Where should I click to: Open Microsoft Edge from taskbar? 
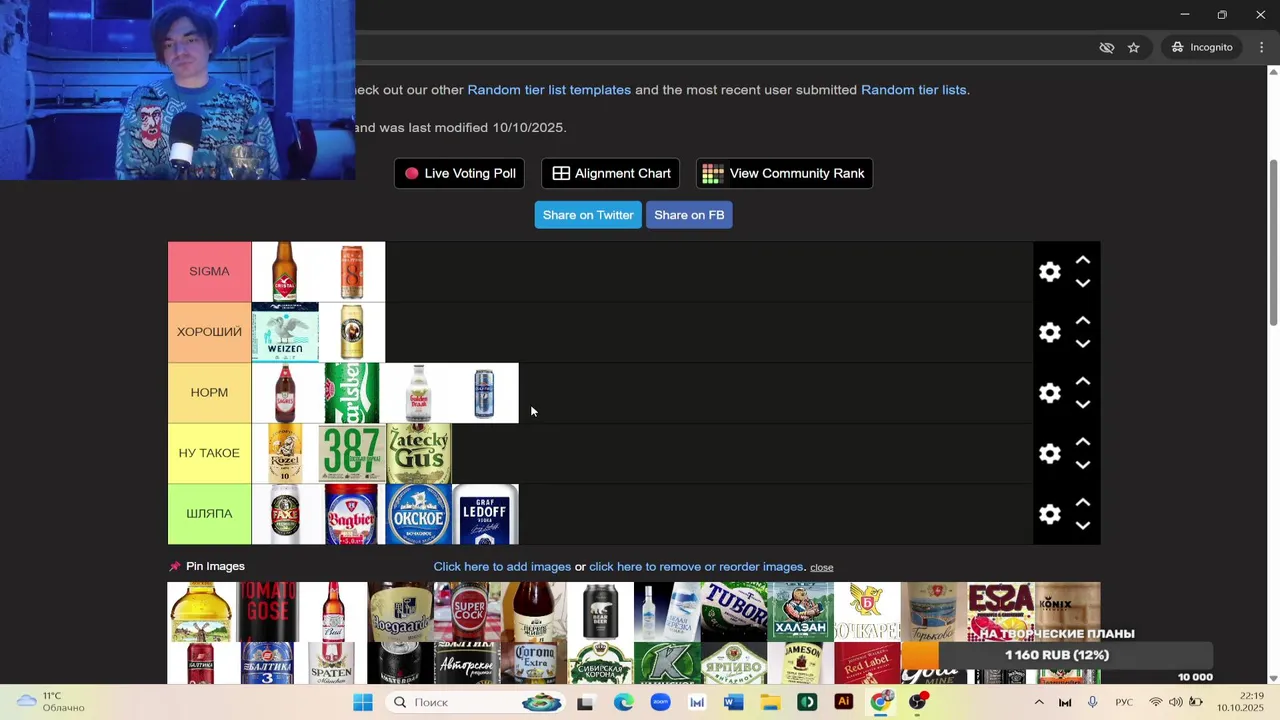point(623,702)
